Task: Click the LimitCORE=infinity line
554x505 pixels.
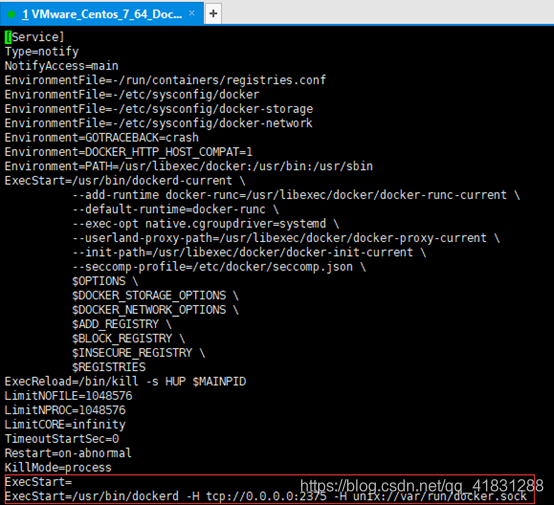Action: 65,424
